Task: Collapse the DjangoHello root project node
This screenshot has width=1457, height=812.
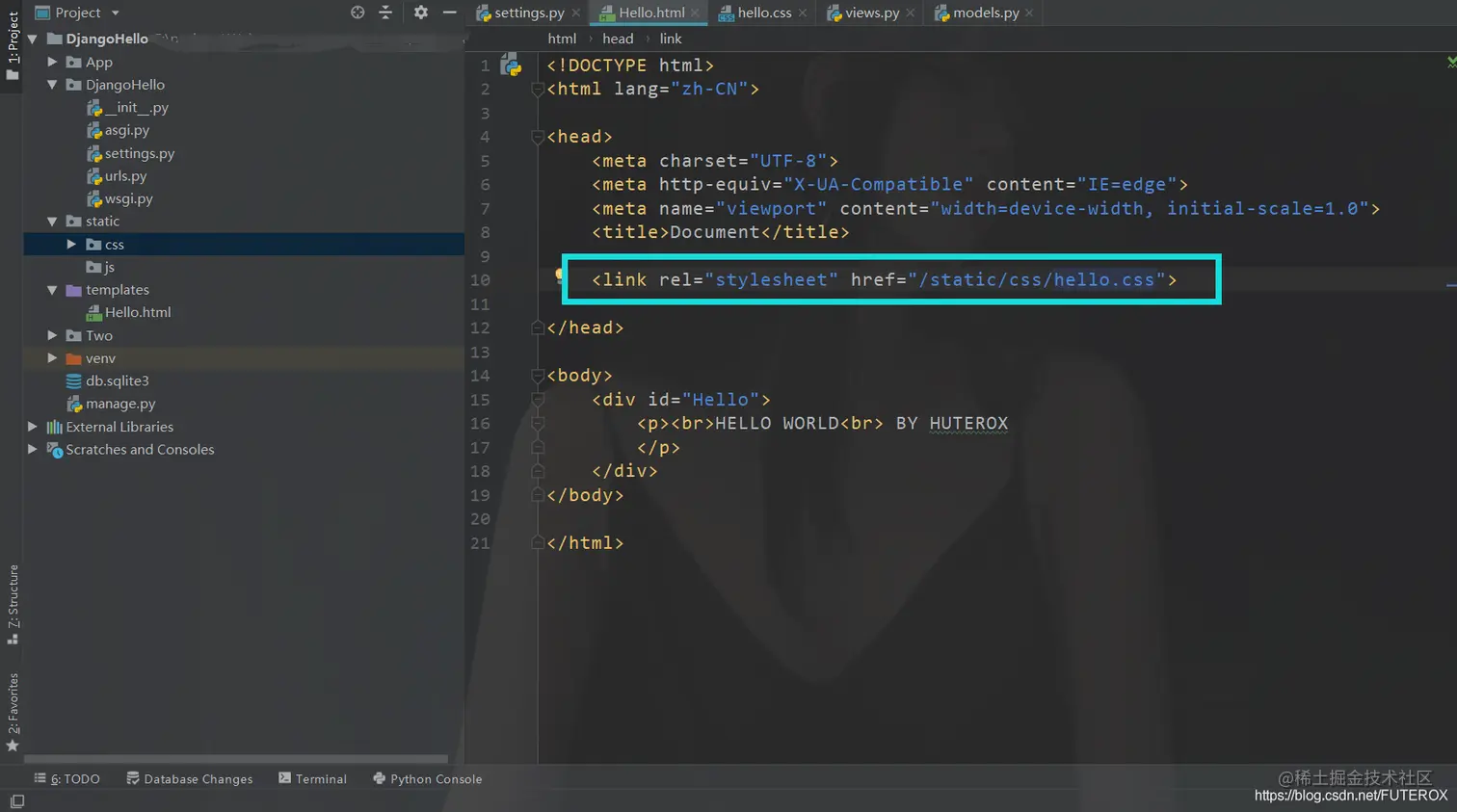Action: [33, 39]
